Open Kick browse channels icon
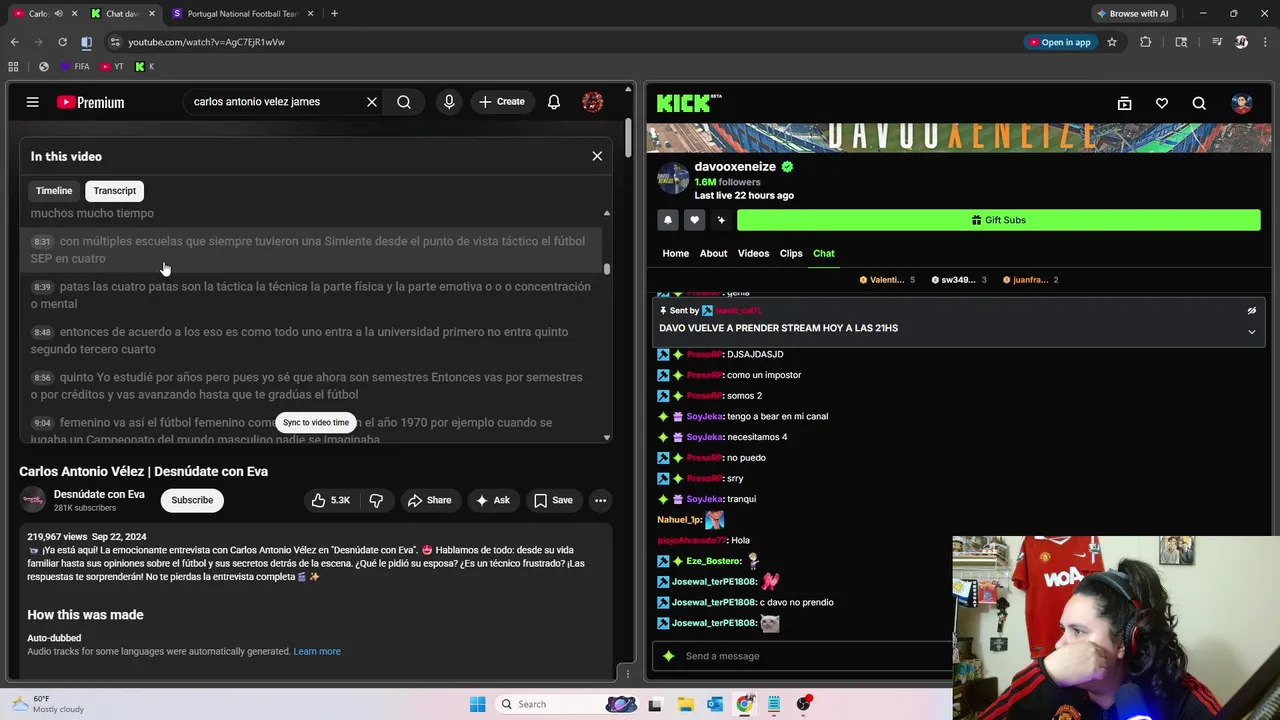Image resolution: width=1280 pixels, height=720 pixels. coord(1124,103)
